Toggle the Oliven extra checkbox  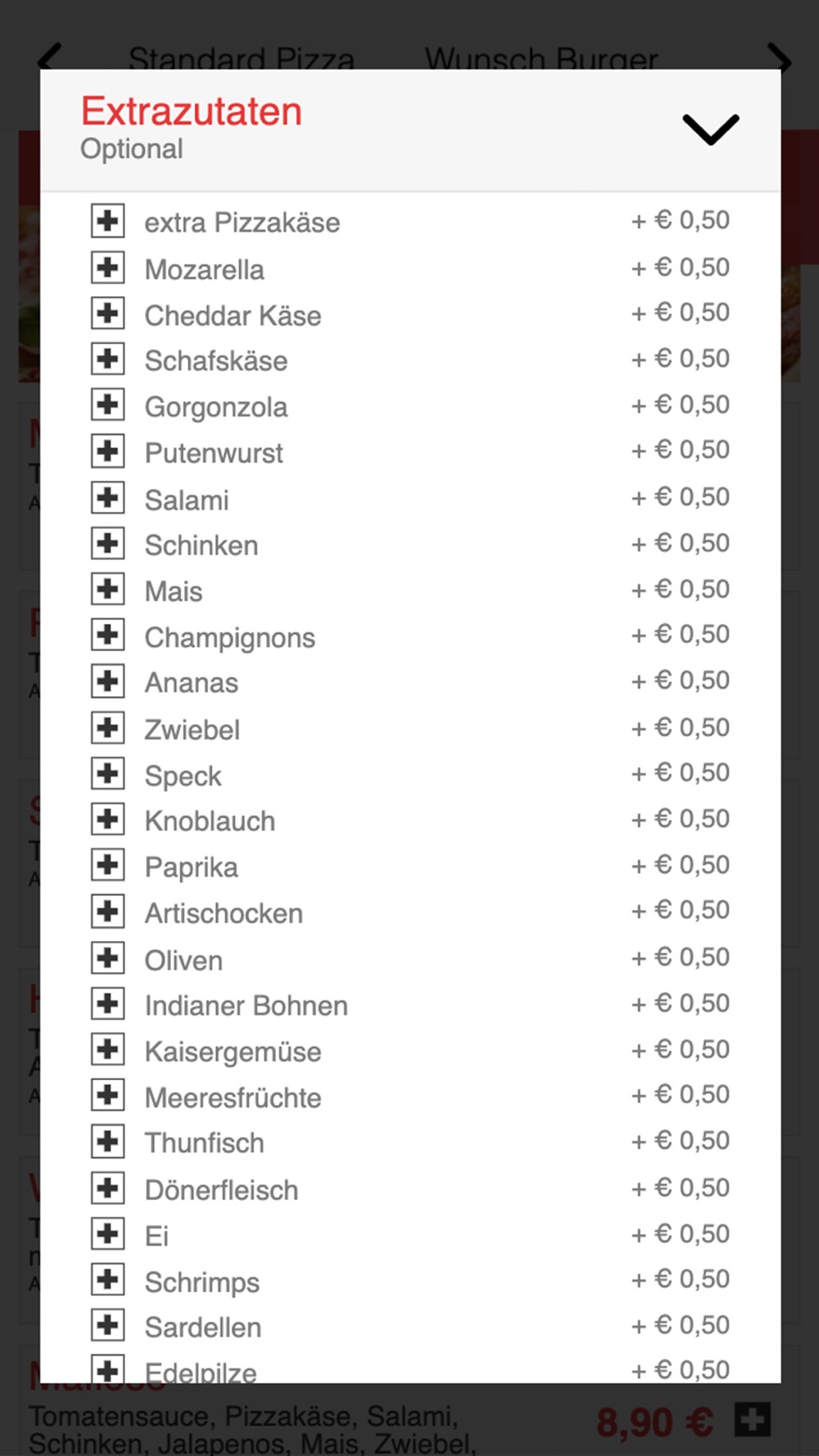tap(107, 957)
